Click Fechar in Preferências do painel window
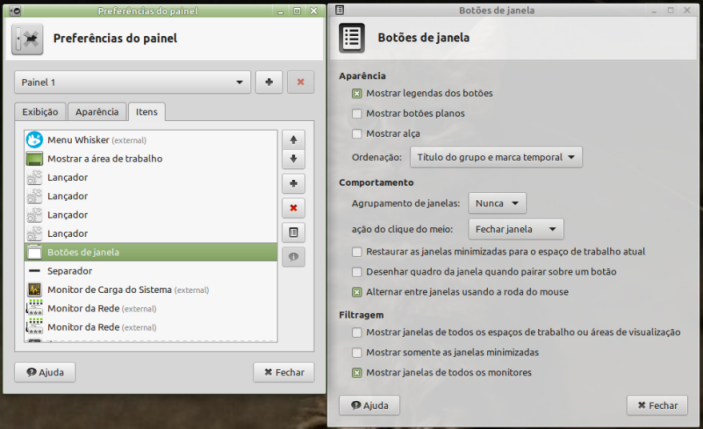This screenshot has width=703, height=429. tap(284, 373)
